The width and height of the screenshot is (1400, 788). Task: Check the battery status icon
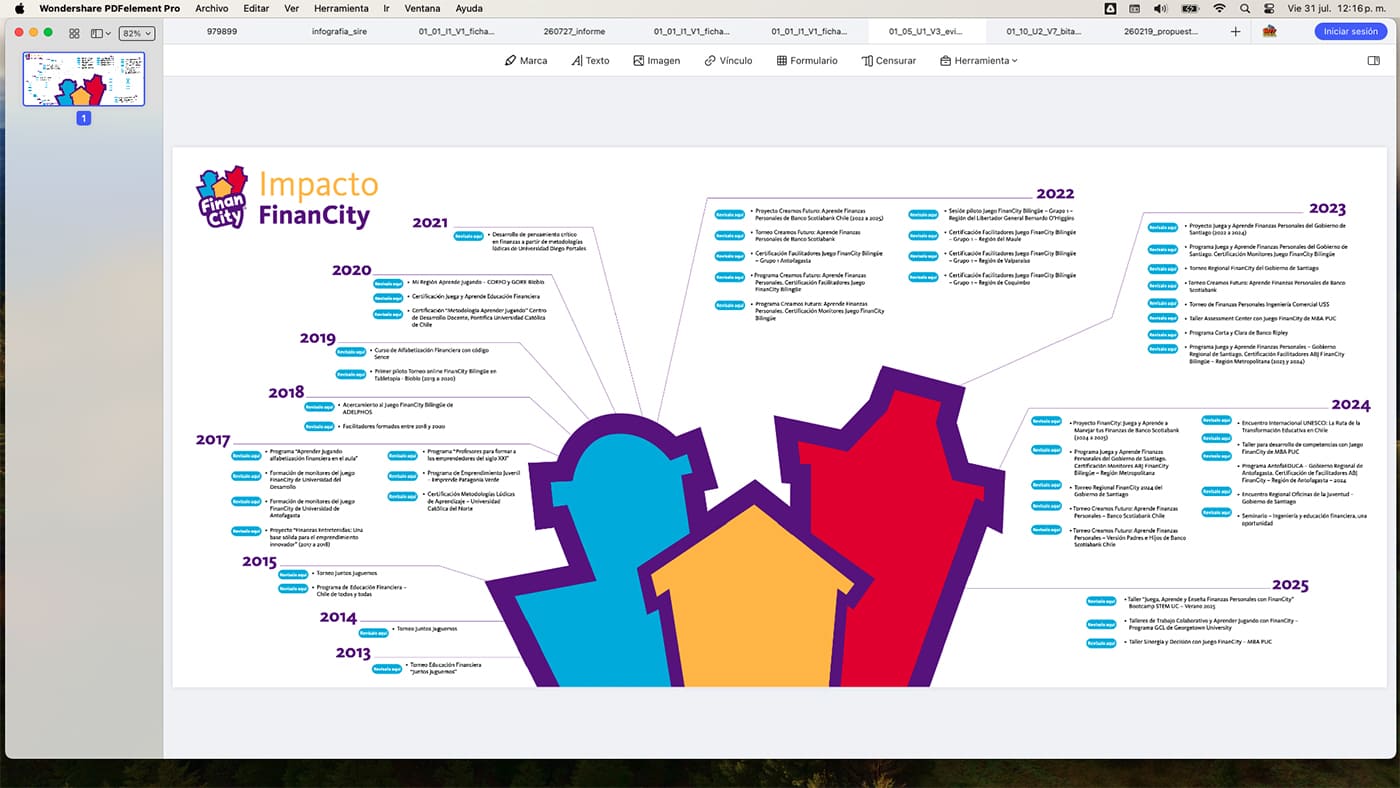1190,8
